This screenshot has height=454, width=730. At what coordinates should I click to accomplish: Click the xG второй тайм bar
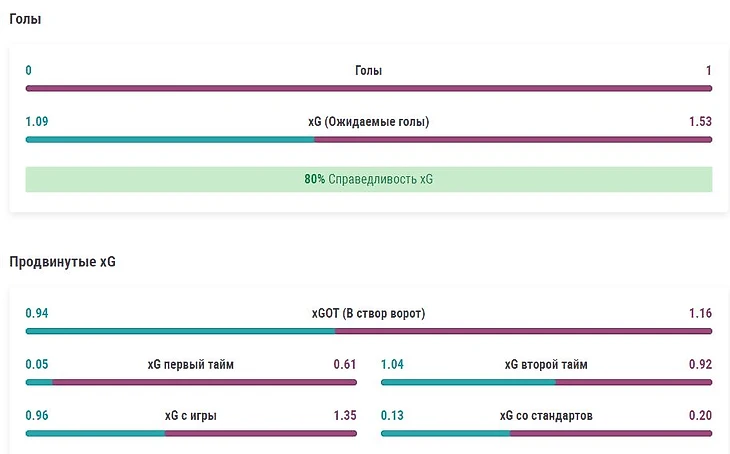click(x=546, y=382)
